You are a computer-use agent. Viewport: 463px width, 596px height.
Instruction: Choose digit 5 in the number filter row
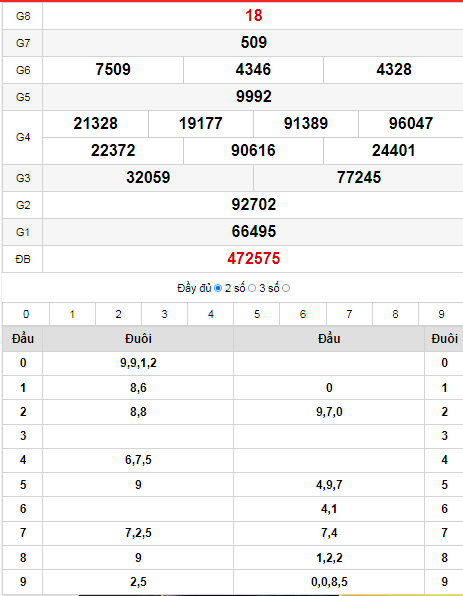[x=257, y=314]
